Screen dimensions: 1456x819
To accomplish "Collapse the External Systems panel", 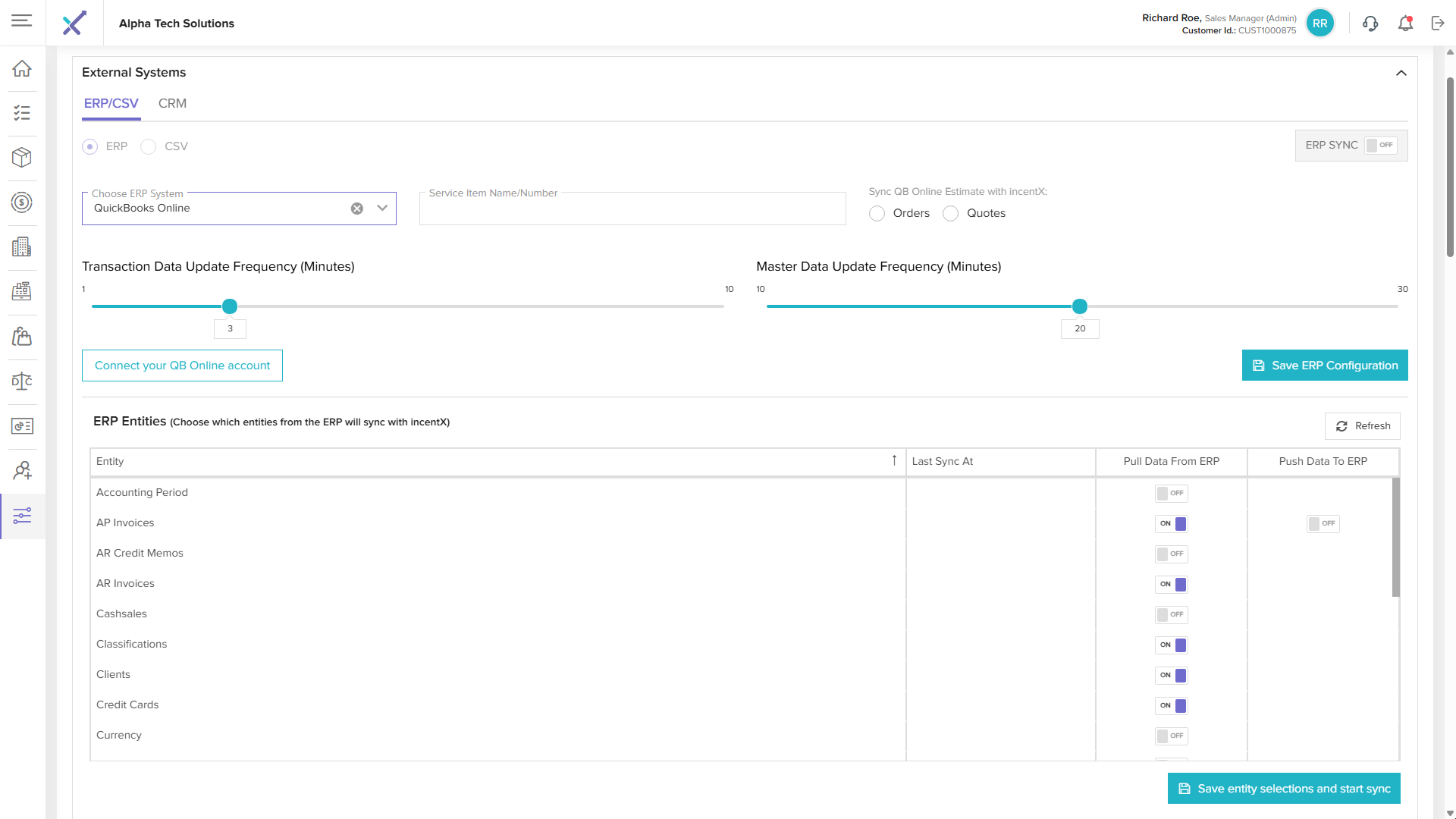I will coord(1401,74).
